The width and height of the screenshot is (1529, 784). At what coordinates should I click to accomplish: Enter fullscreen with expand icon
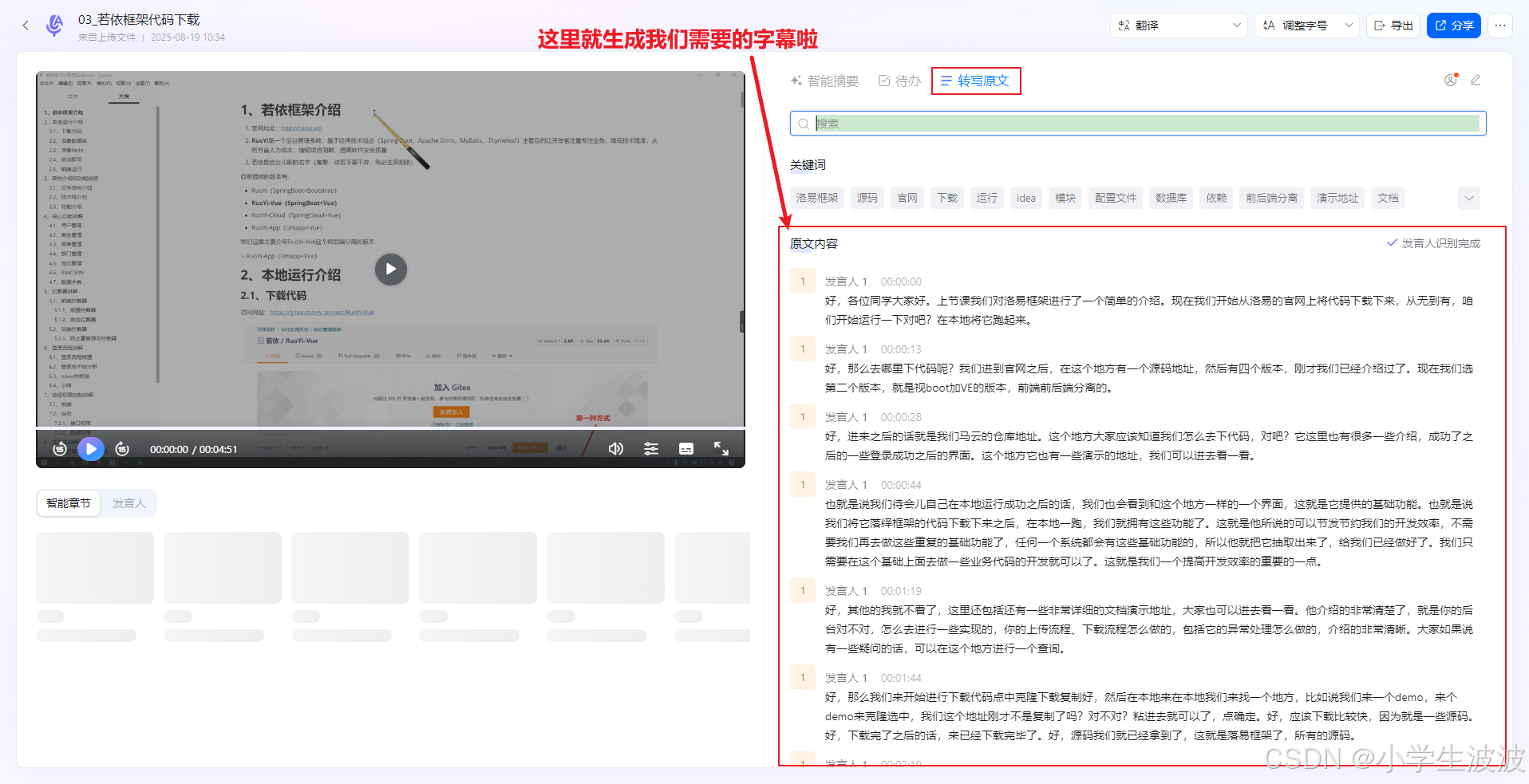point(721,449)
